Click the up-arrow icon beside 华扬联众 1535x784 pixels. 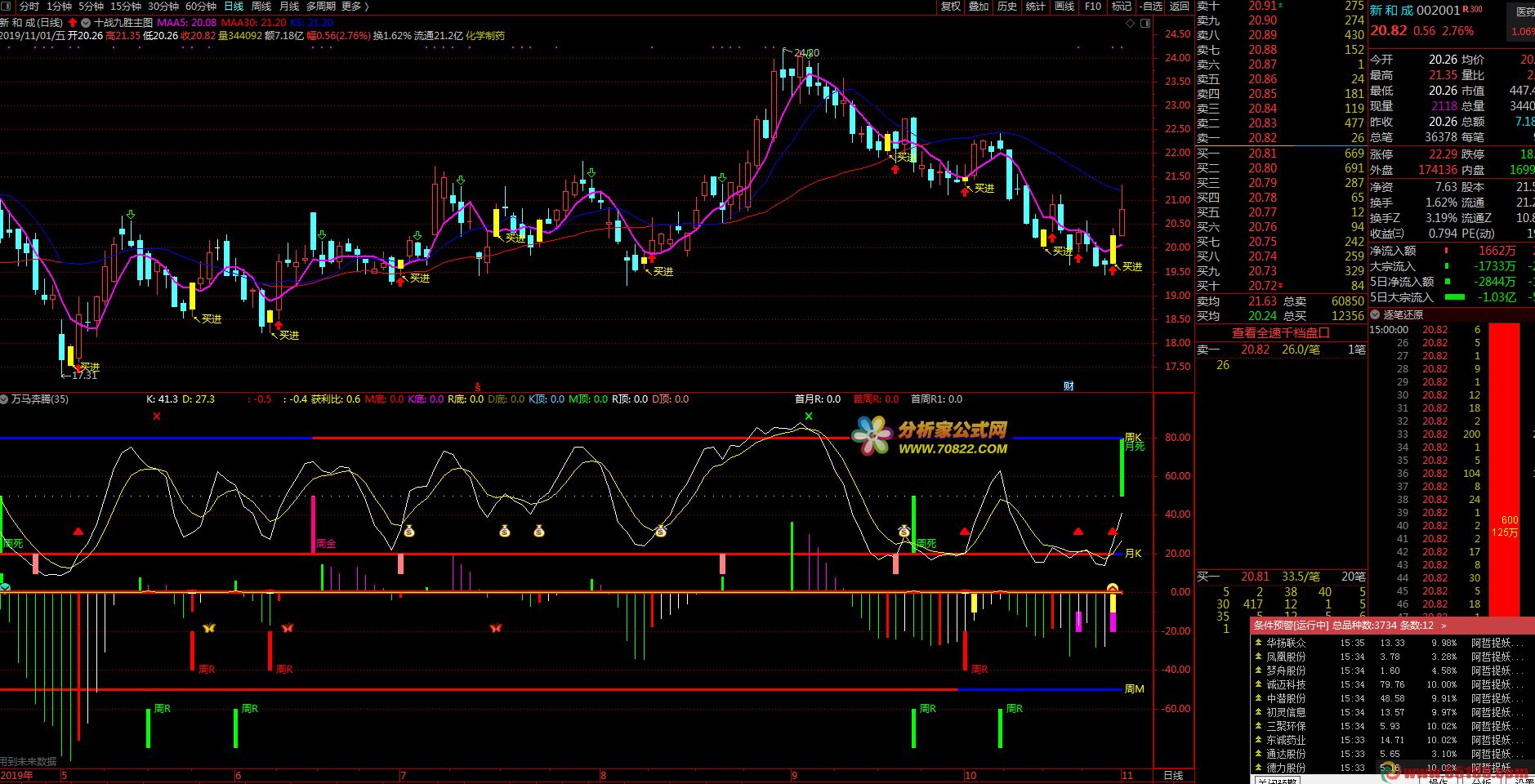(1258, 643)
